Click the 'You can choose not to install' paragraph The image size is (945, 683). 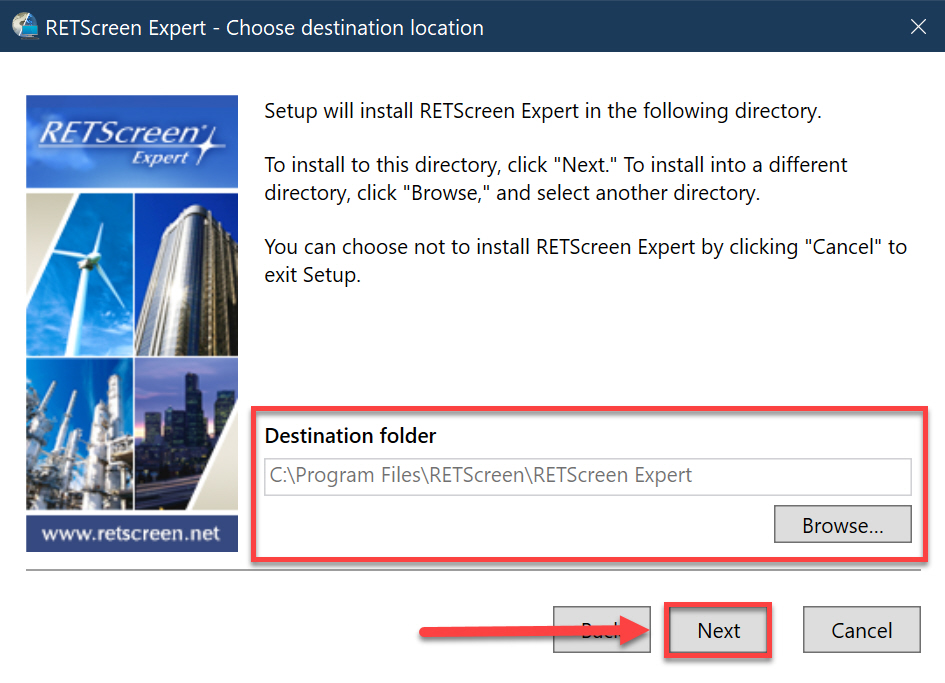[x=585, y=260]
